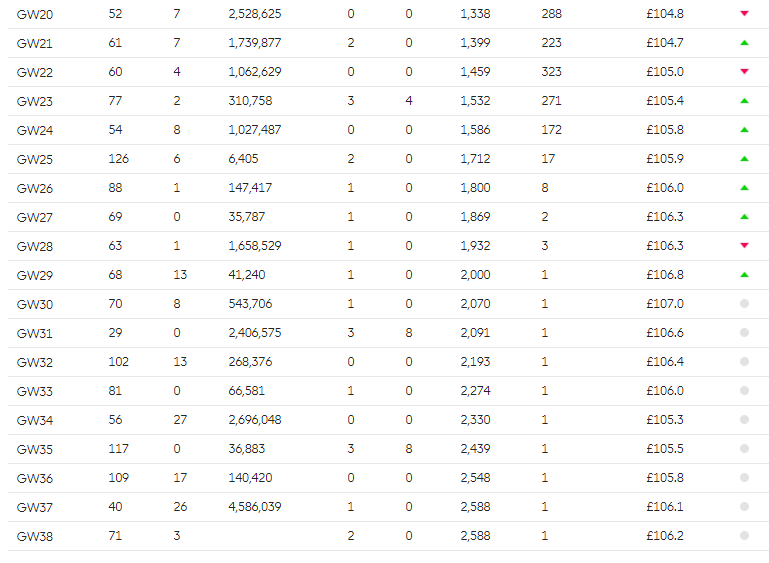This screenshot has width=769, height=563.
Task: Click the red down arrow in GW22 row
Action: (x=744, y=71)
